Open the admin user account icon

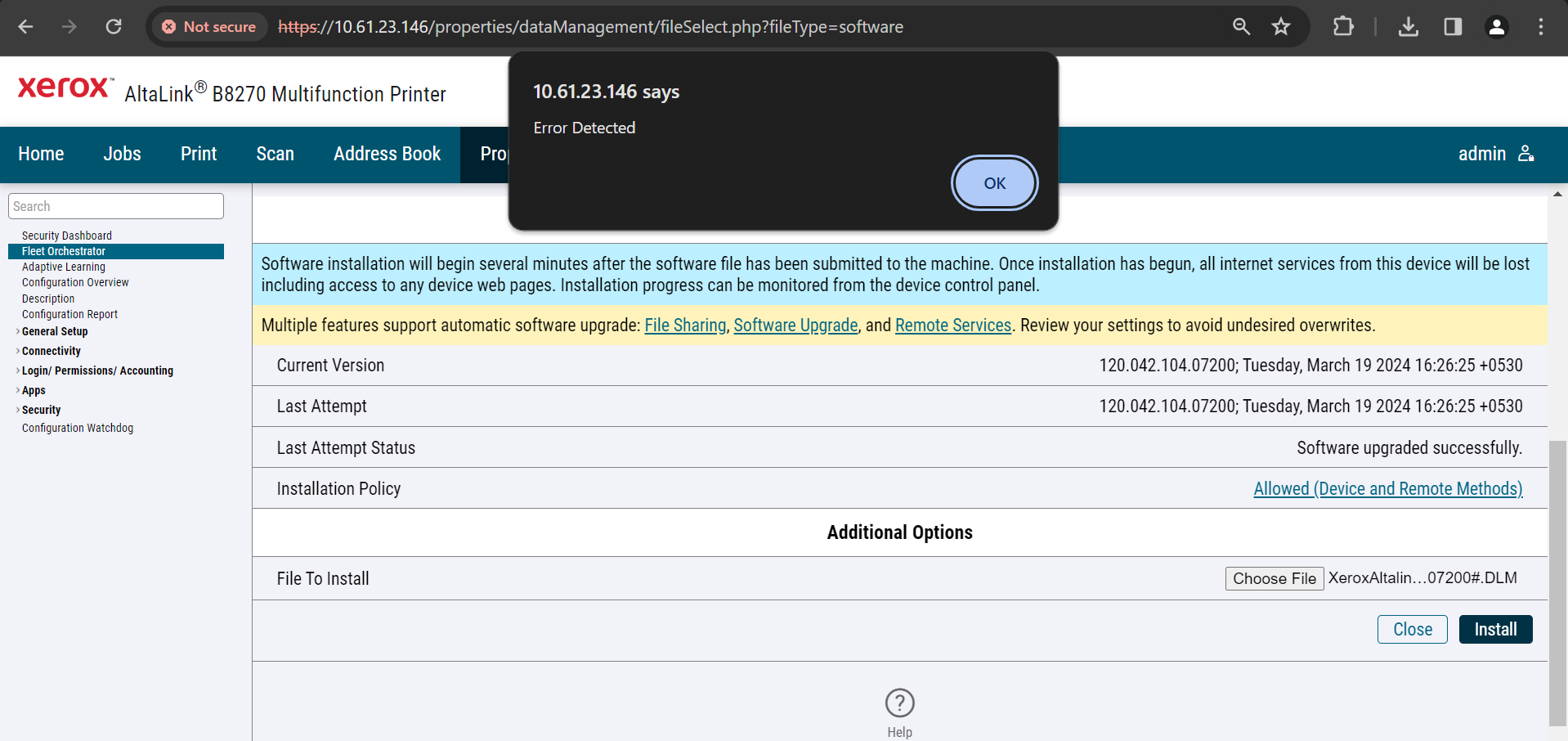pyautogui.click(x=1525, y=154)
